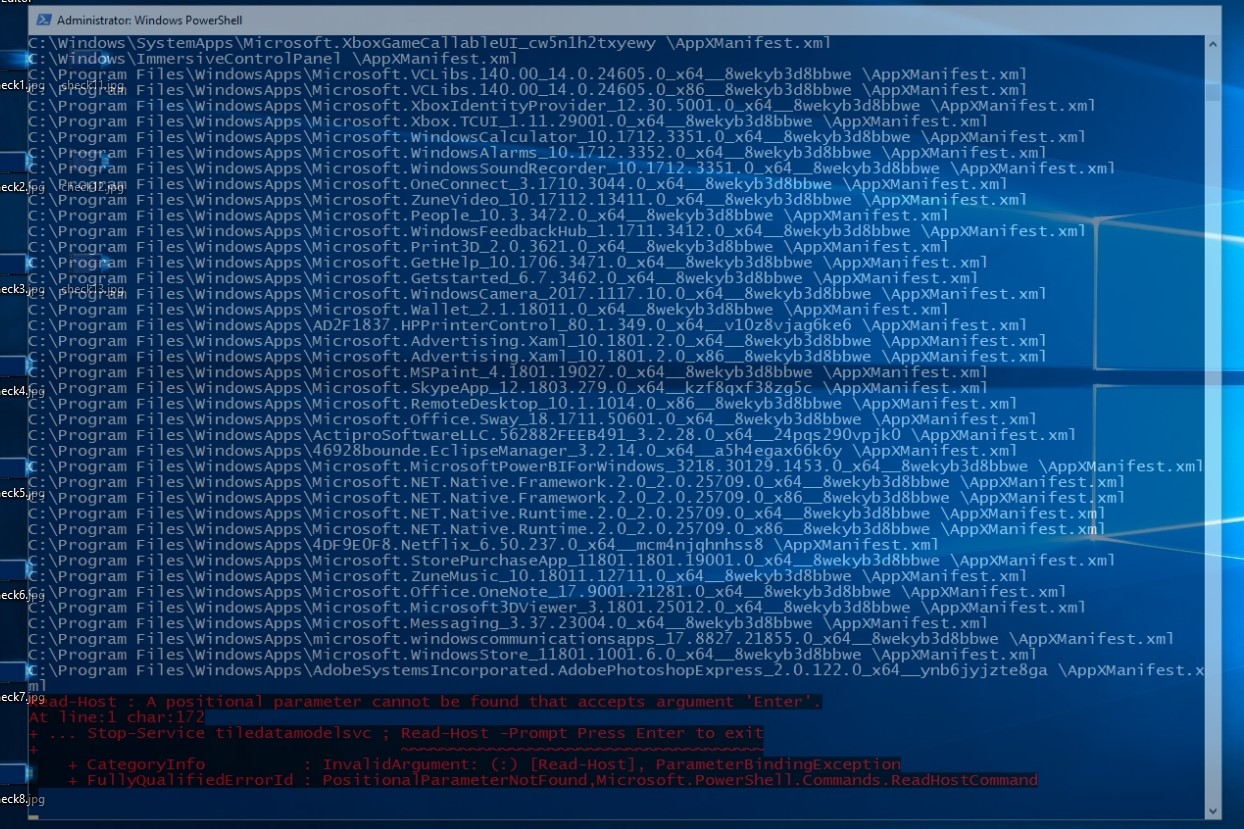Select the WindowsCamera manifest path line

pyautogui.click(x=537, y=294)
